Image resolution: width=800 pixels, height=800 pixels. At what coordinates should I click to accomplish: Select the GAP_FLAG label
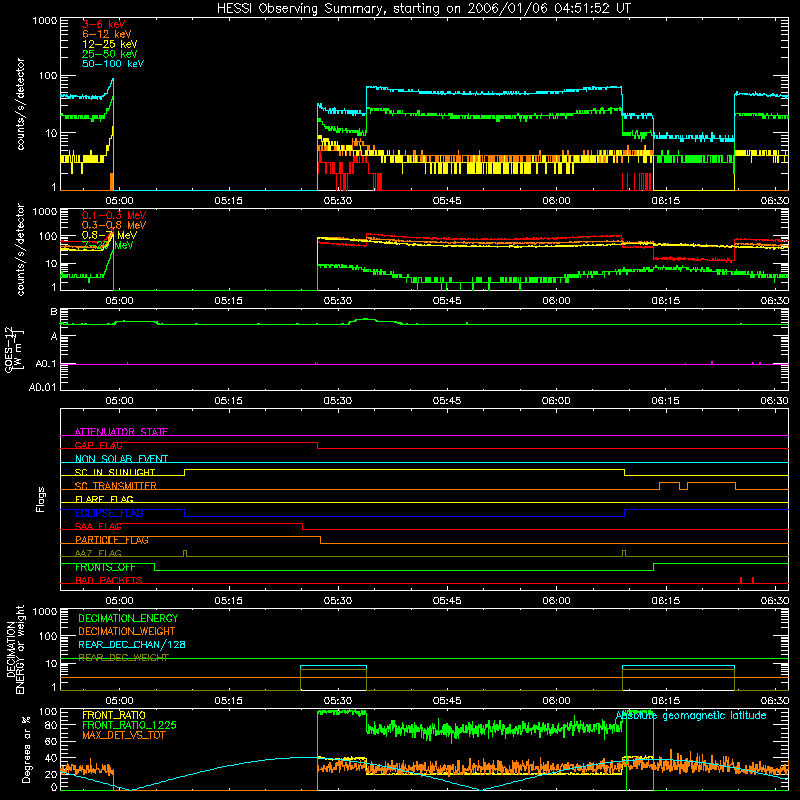click(98, 445)
